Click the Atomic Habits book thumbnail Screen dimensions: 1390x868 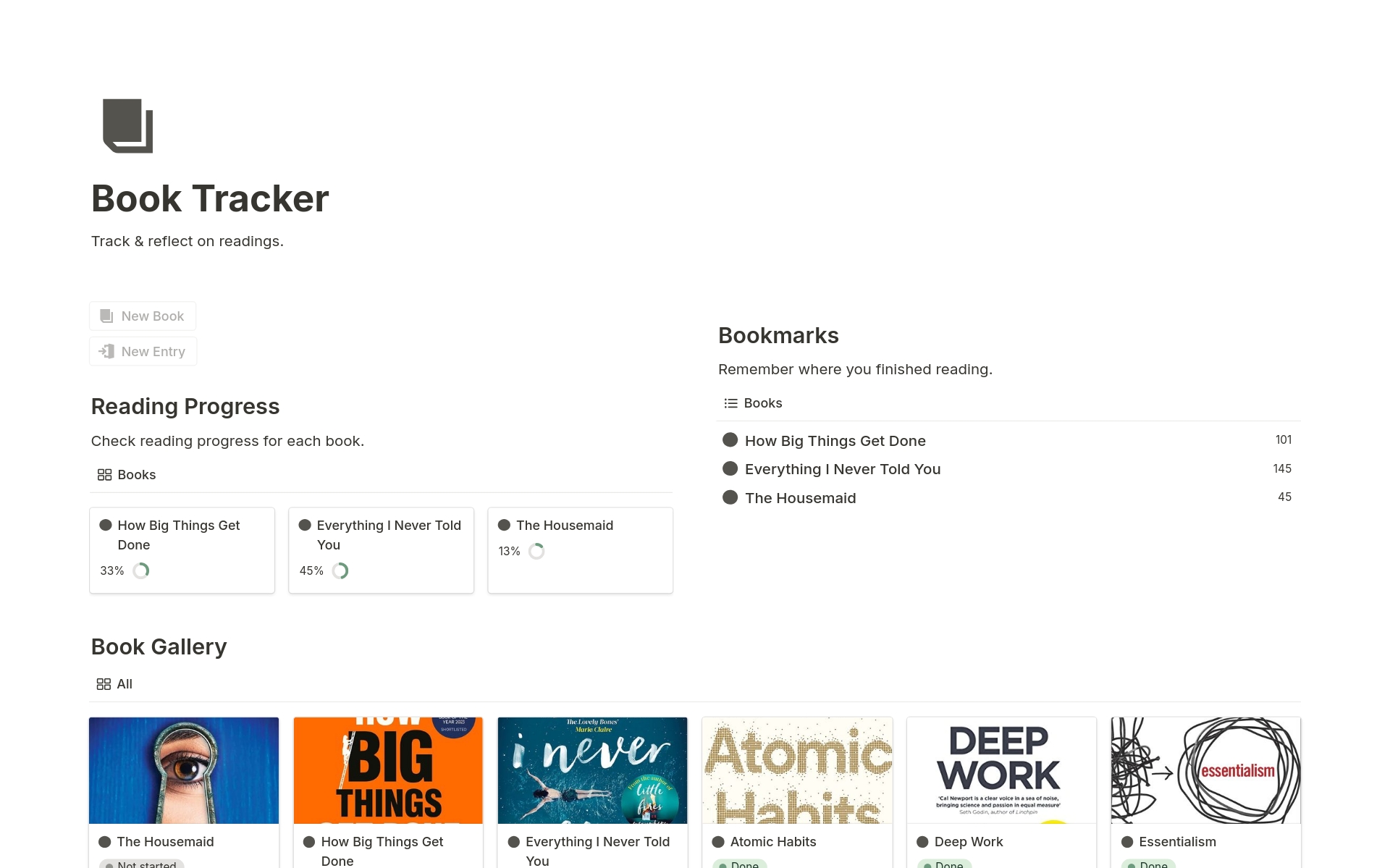tap(797, 770)
